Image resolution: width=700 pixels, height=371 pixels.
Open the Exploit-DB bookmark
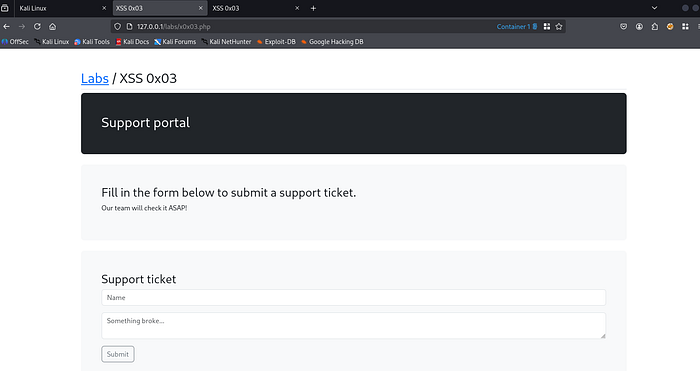[x=276, y=42]
